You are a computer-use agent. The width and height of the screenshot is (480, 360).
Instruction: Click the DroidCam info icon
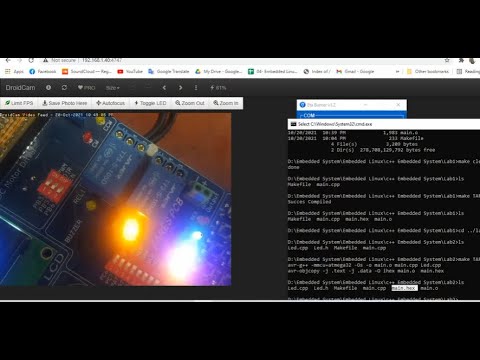(48, 88)
